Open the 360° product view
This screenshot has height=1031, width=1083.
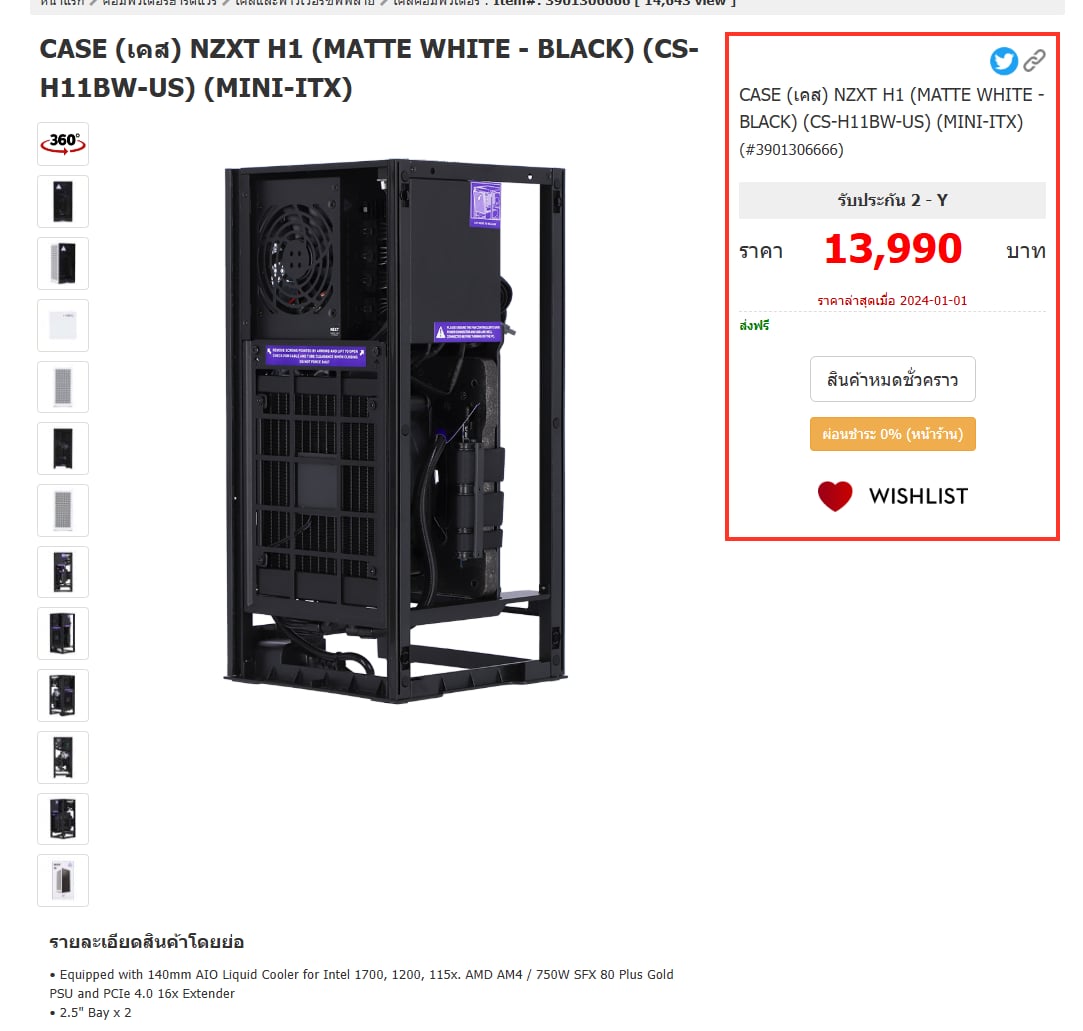click(x=63, y=143)
